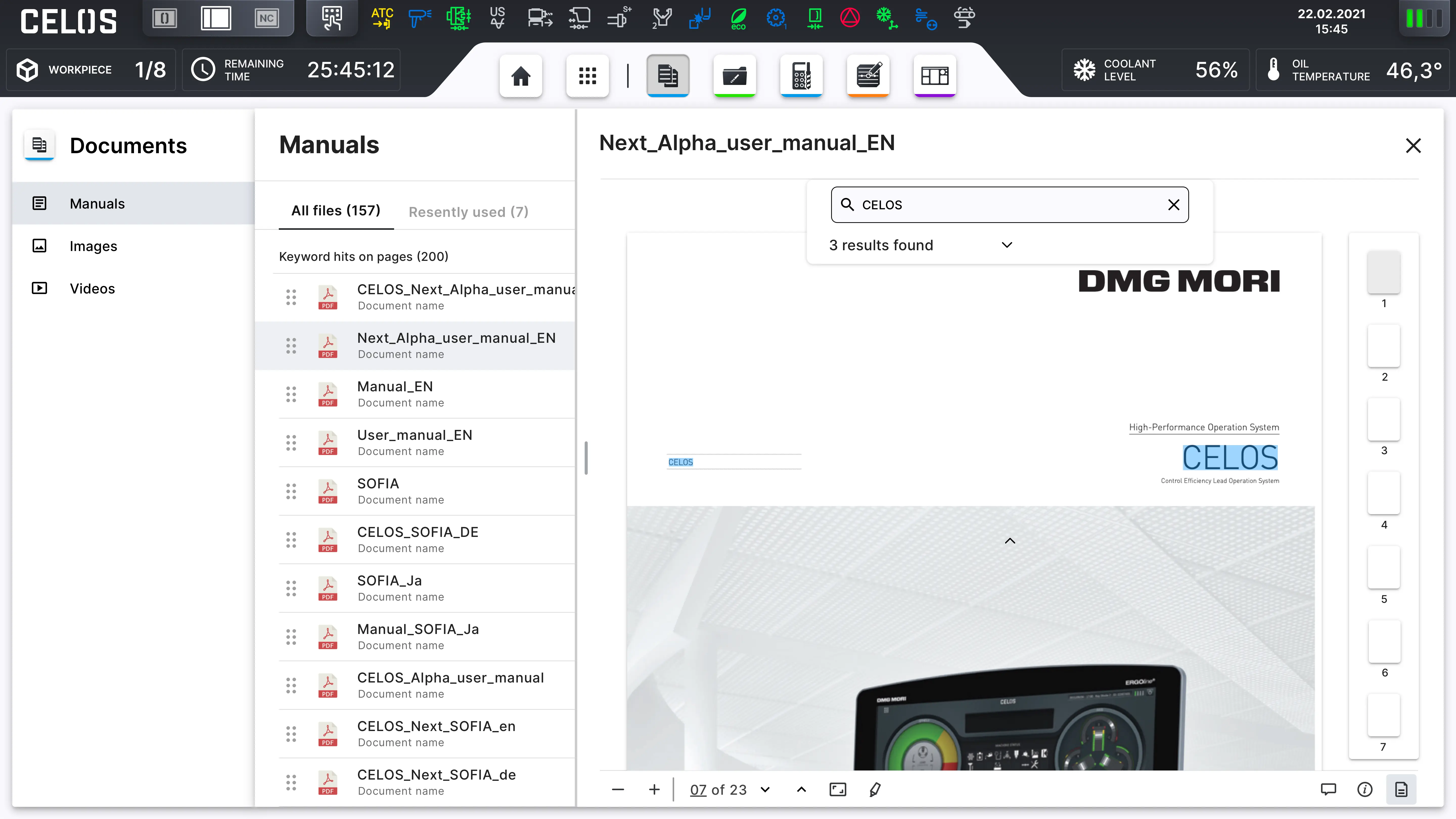Screen dimensions: 1456x819
Task: Open page 7 thumbnail
Action: (1384, 715)
